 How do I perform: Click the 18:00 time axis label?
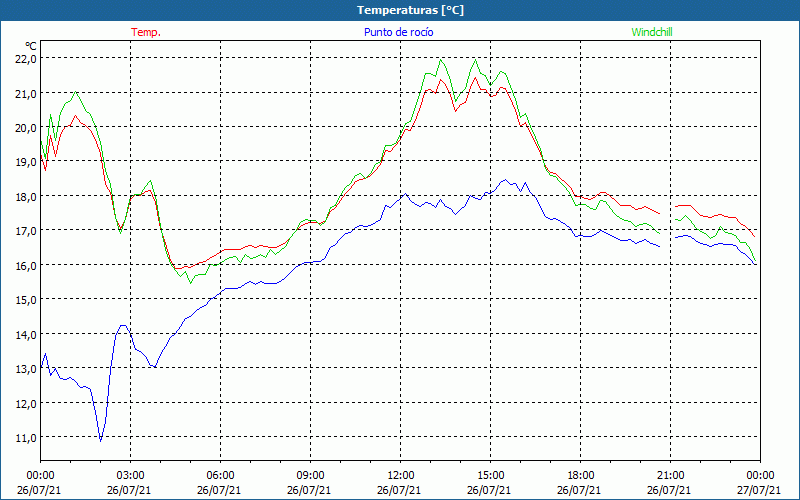(580, 476)
